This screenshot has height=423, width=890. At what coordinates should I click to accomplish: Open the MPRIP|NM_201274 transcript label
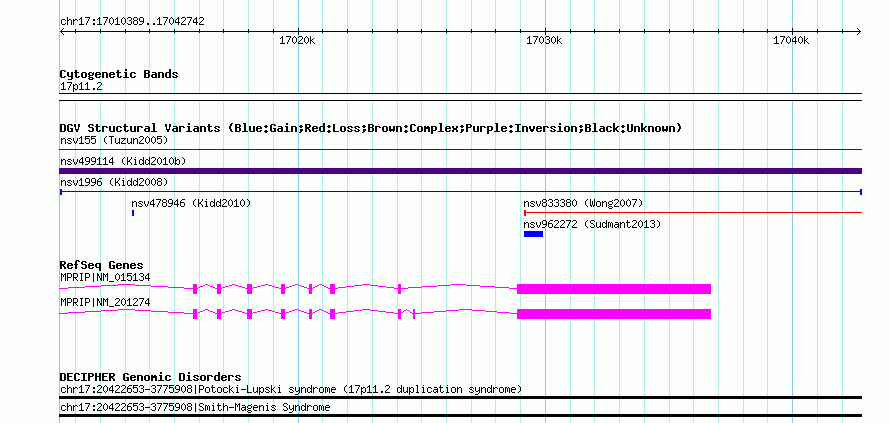pyautogui.click(x=105, y=303)
